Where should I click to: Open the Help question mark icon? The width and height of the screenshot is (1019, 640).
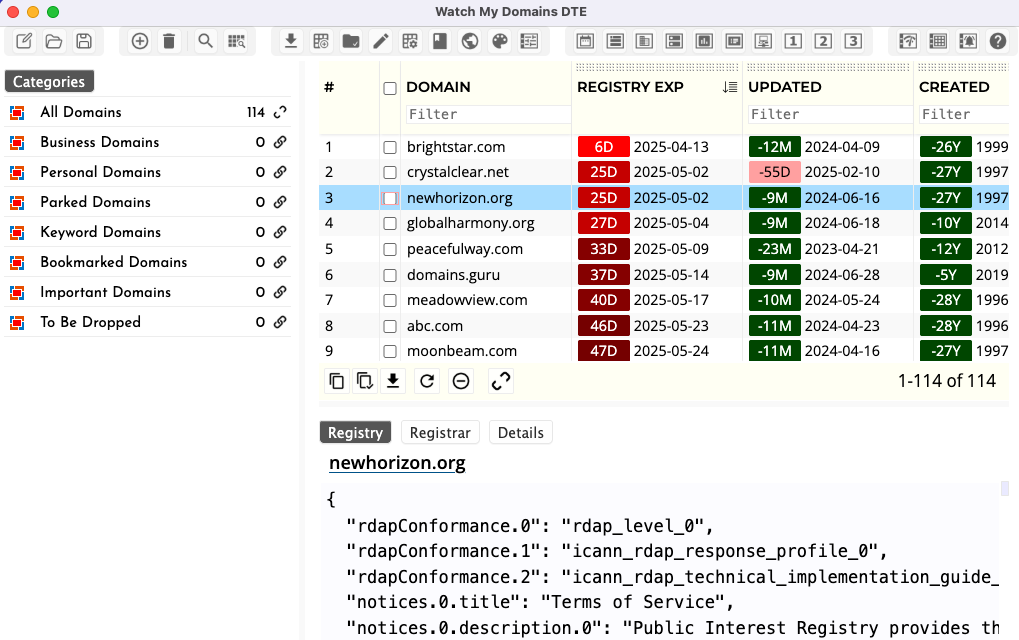[997, 41]
